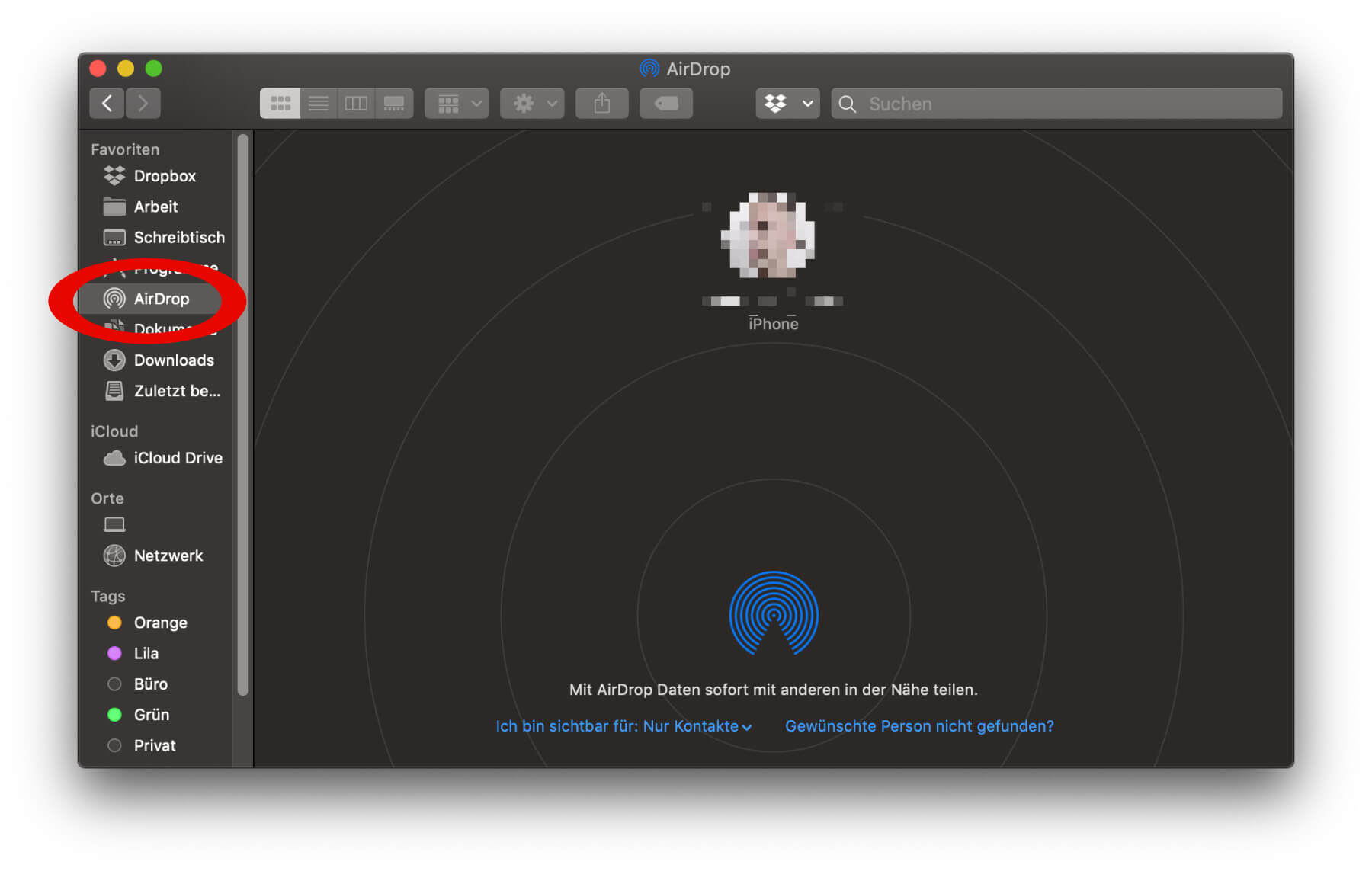Select the Privat tag
The height and width of the screenshot is (871, 1372).
(156, 745)
